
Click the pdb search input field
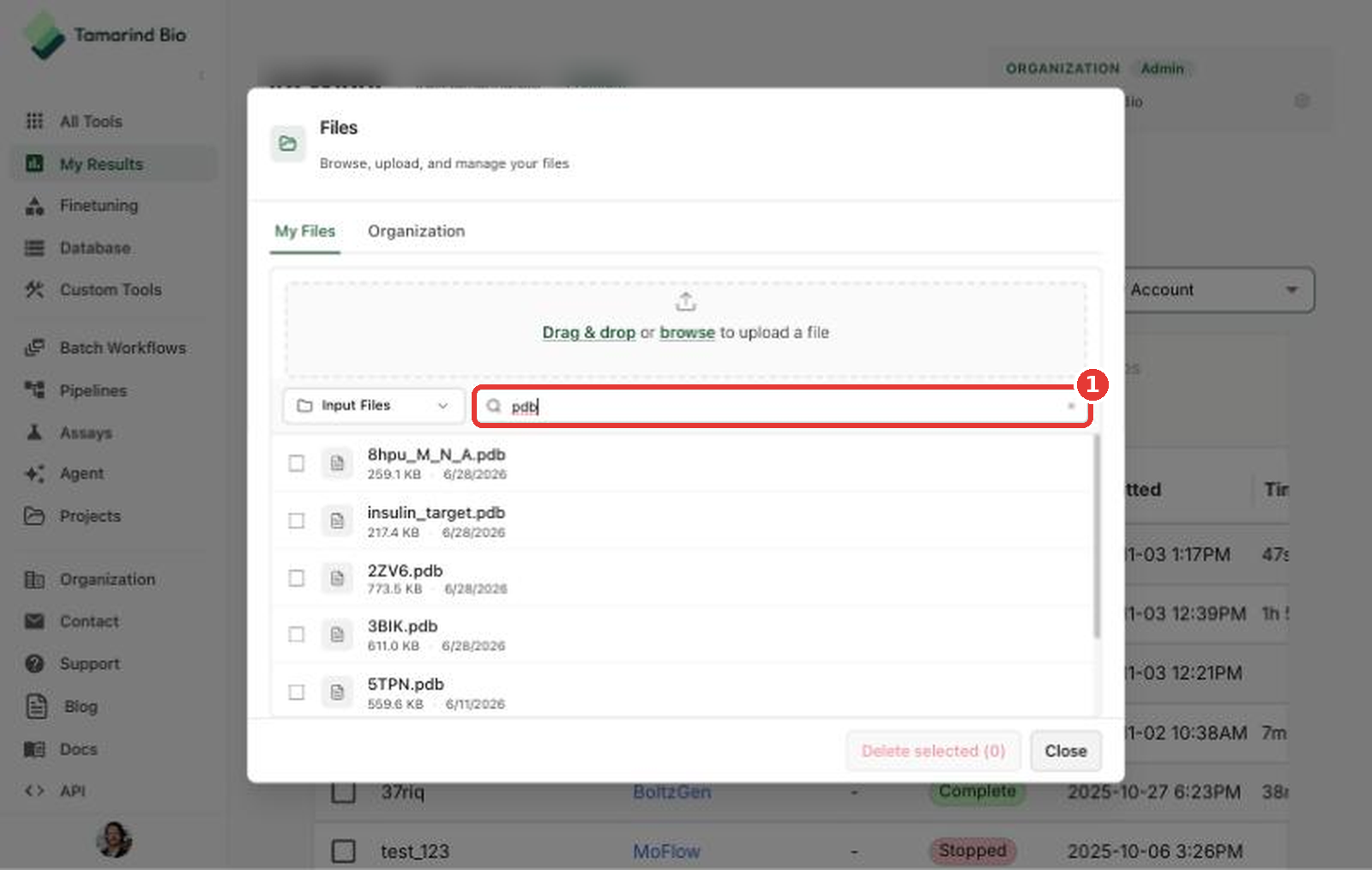coord(782,406)
